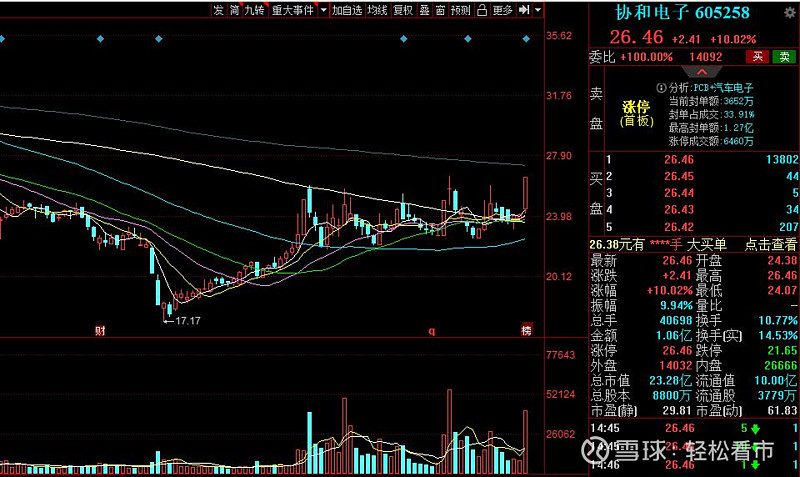Select 九转 in the chart toolbar
This screenshot has width=800, height=477.
pos(254,10)
